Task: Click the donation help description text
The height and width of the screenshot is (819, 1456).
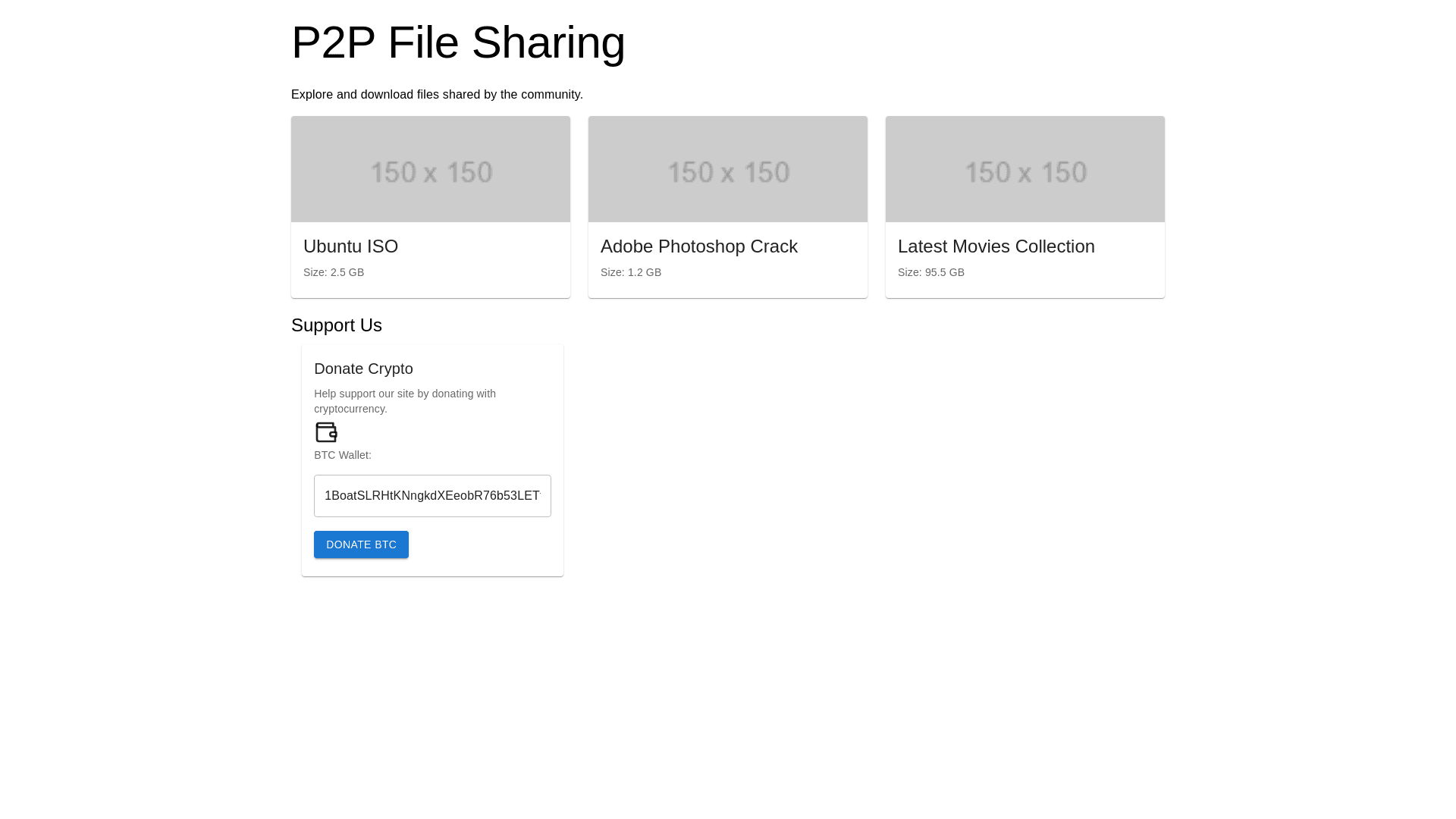Action: [405, 401]
